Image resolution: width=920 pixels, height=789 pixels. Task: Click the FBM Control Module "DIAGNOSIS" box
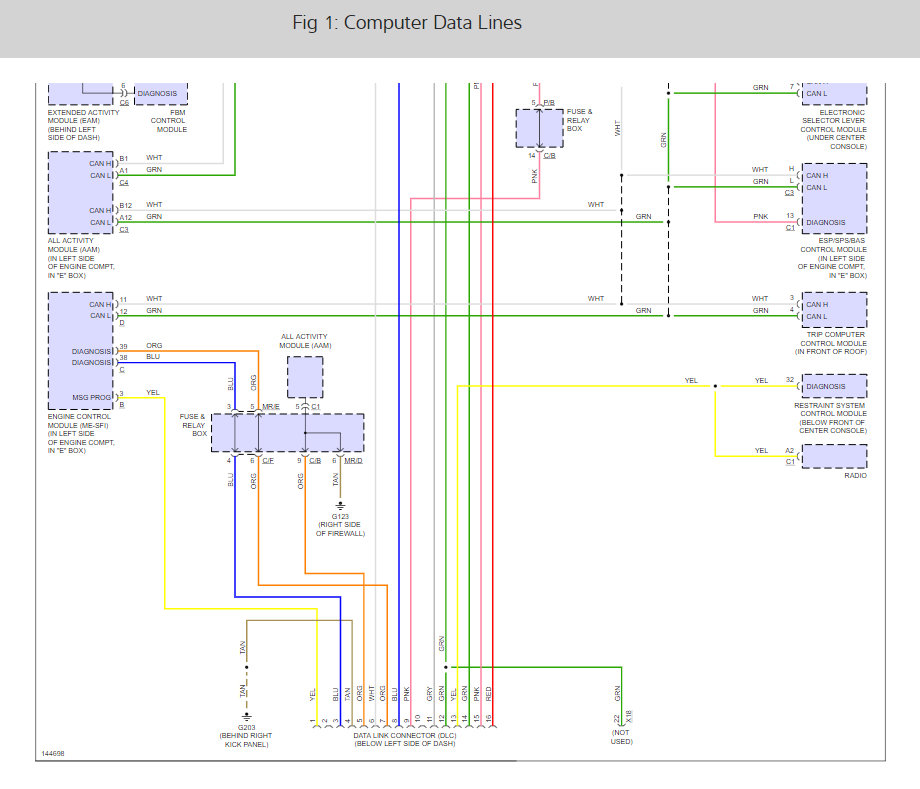[x=161, y=94]
